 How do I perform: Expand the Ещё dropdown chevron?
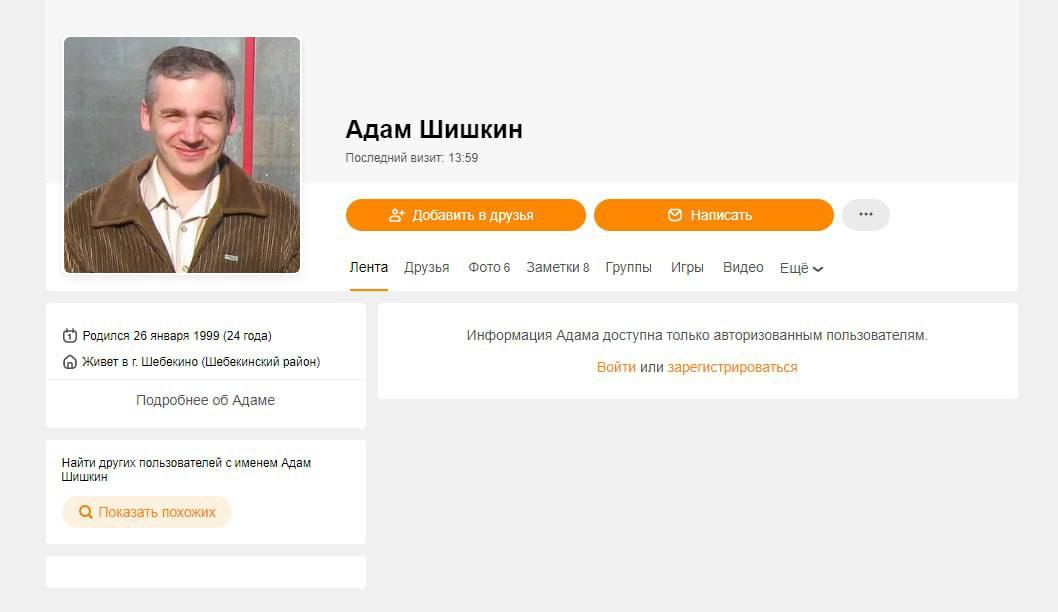(x=818, y=269)
